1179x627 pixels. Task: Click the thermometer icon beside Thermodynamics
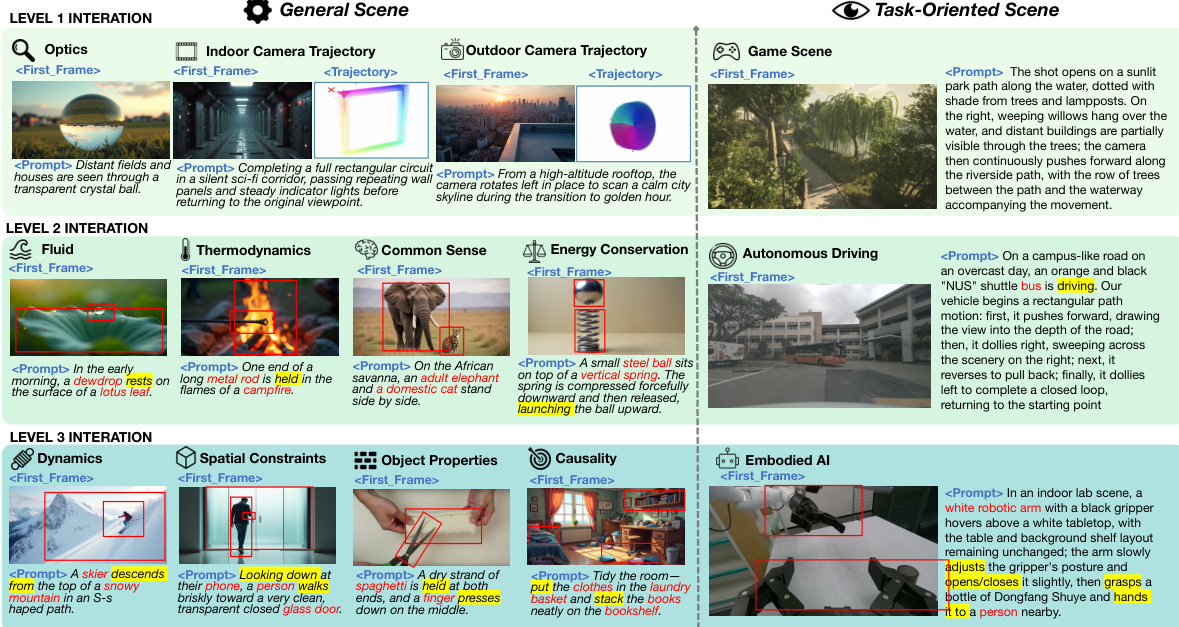[185, 250]
